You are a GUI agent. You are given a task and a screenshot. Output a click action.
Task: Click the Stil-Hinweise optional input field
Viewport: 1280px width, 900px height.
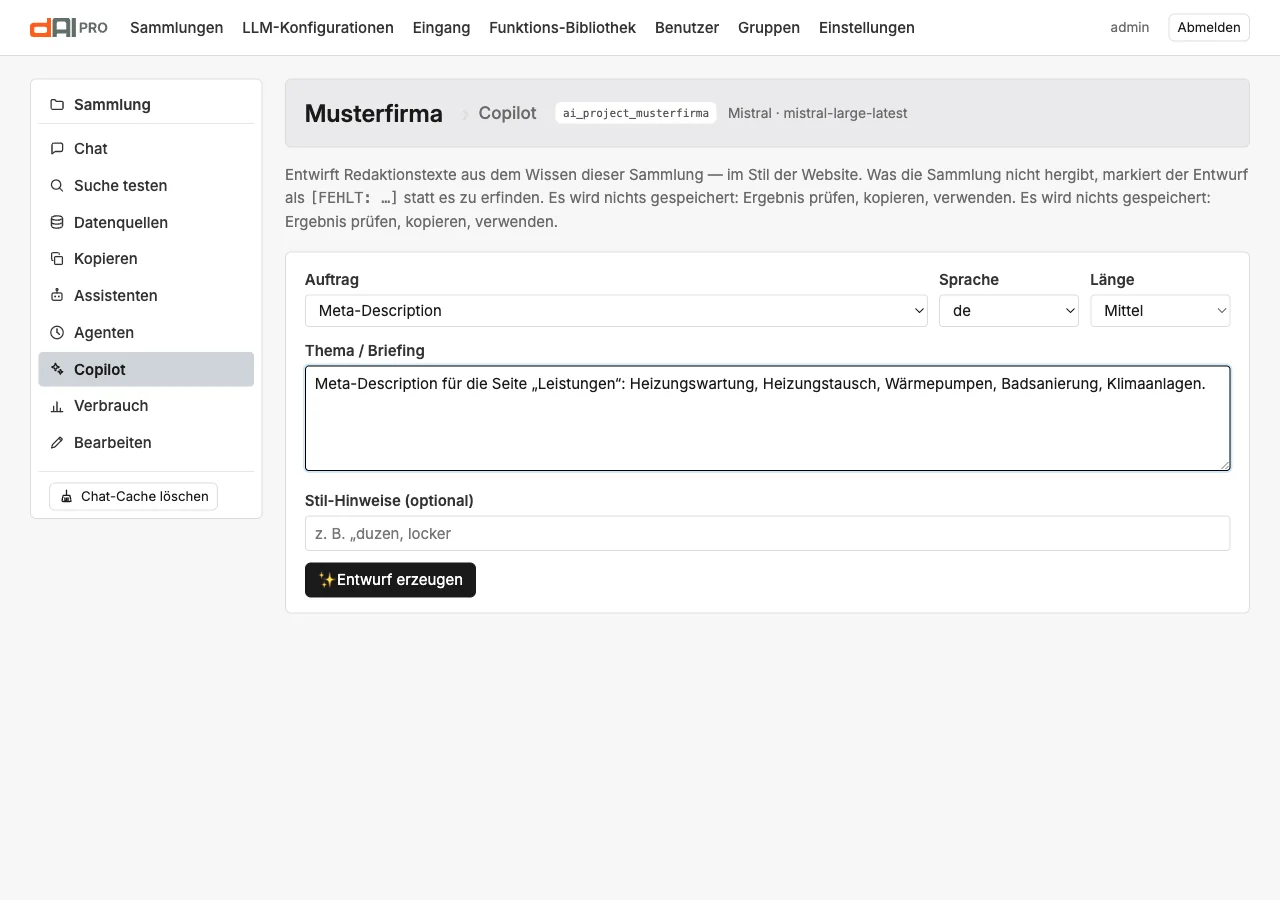tap(768, 534)
